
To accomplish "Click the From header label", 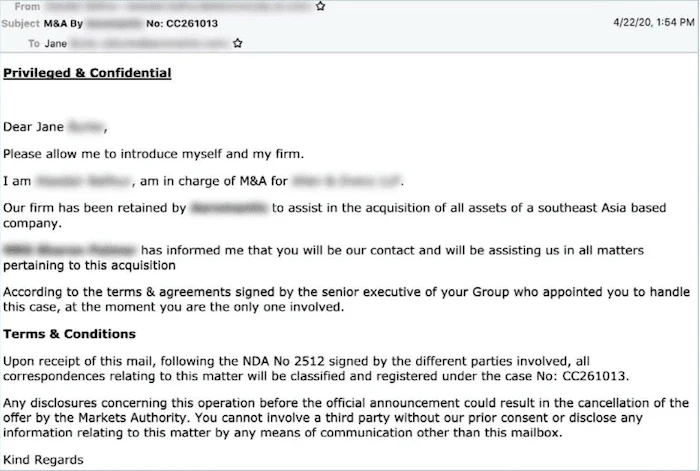I will click(27, 7).
